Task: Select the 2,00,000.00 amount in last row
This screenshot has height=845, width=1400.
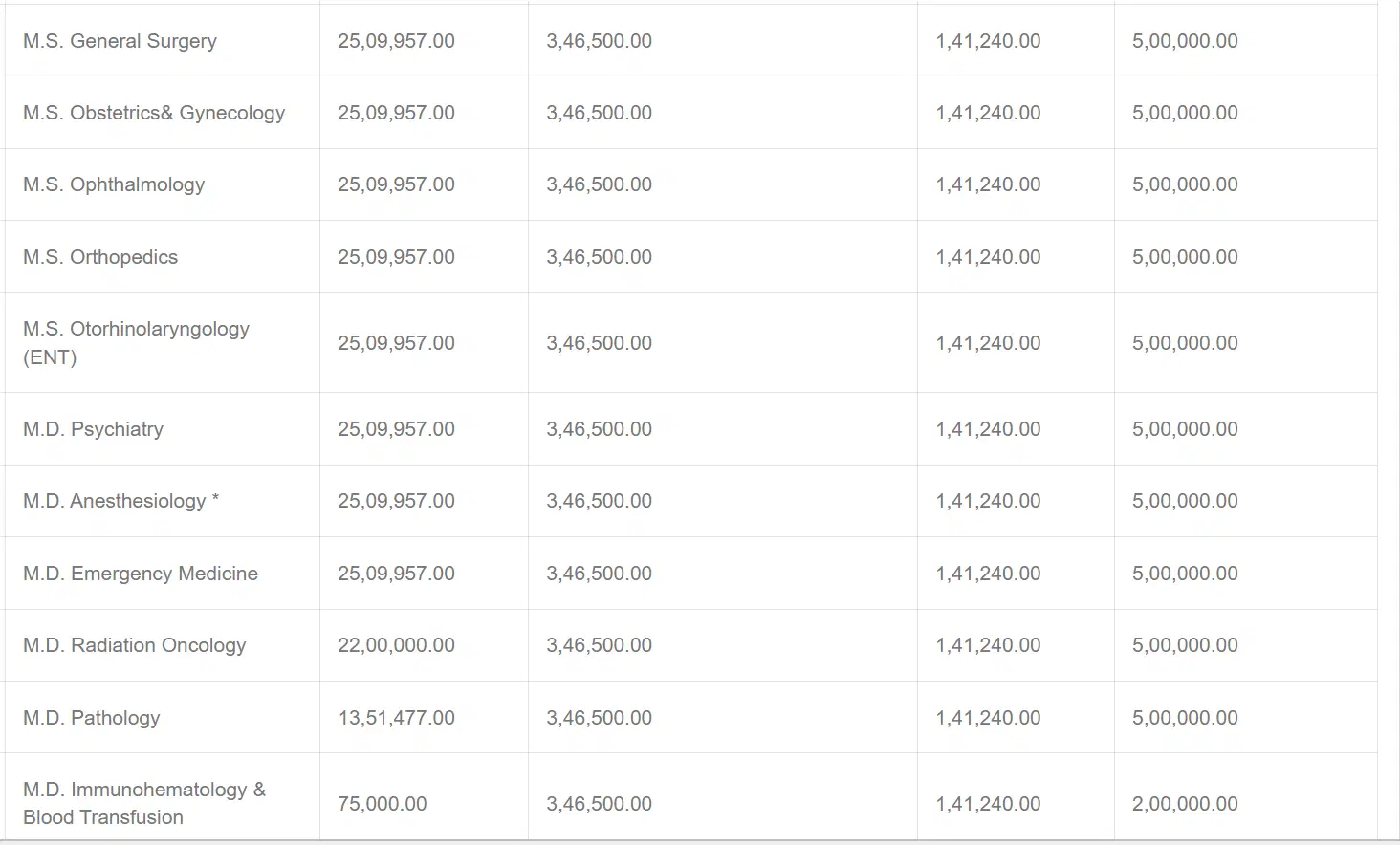Action: tap(1185, 804)
